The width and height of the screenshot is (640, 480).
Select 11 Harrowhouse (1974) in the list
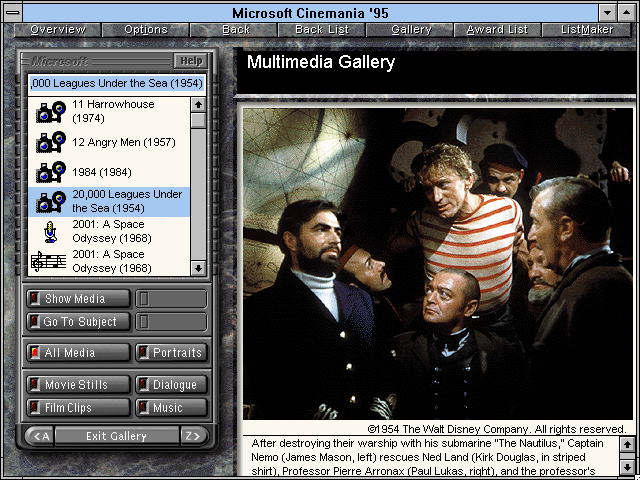pos(109,111)
